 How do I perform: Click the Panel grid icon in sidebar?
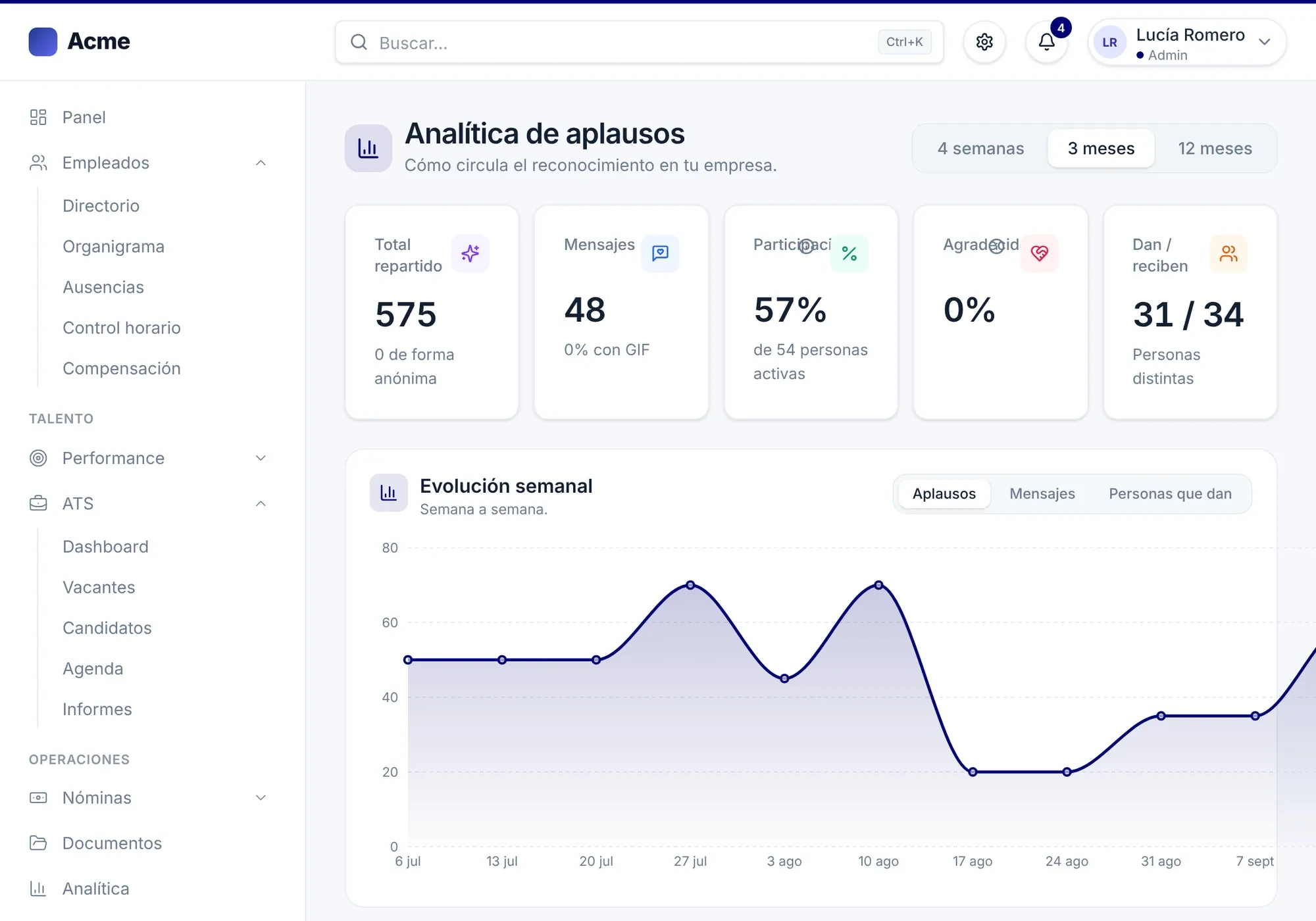38,117
